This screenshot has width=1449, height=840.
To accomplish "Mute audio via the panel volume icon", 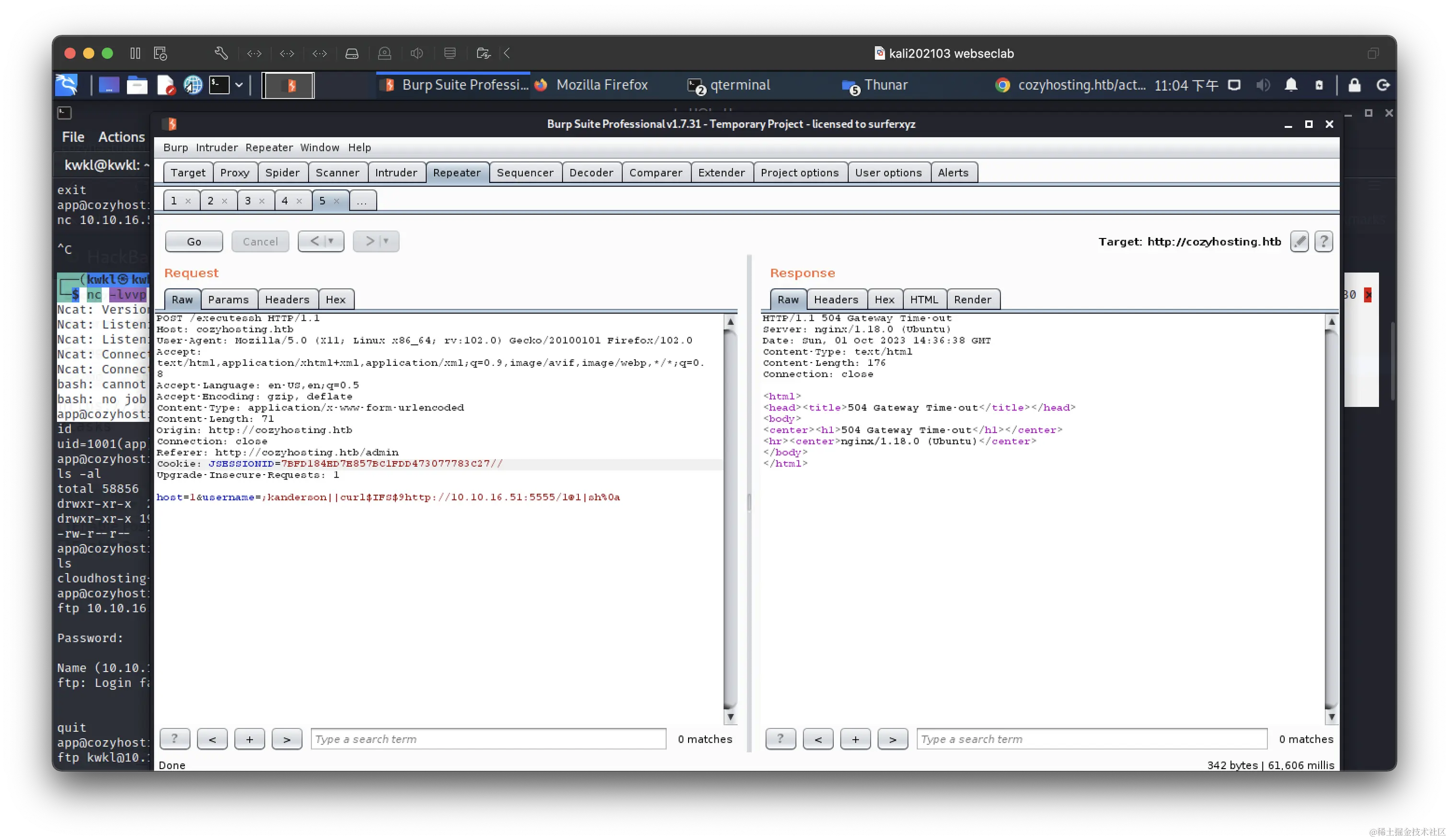I will 1263,85.
